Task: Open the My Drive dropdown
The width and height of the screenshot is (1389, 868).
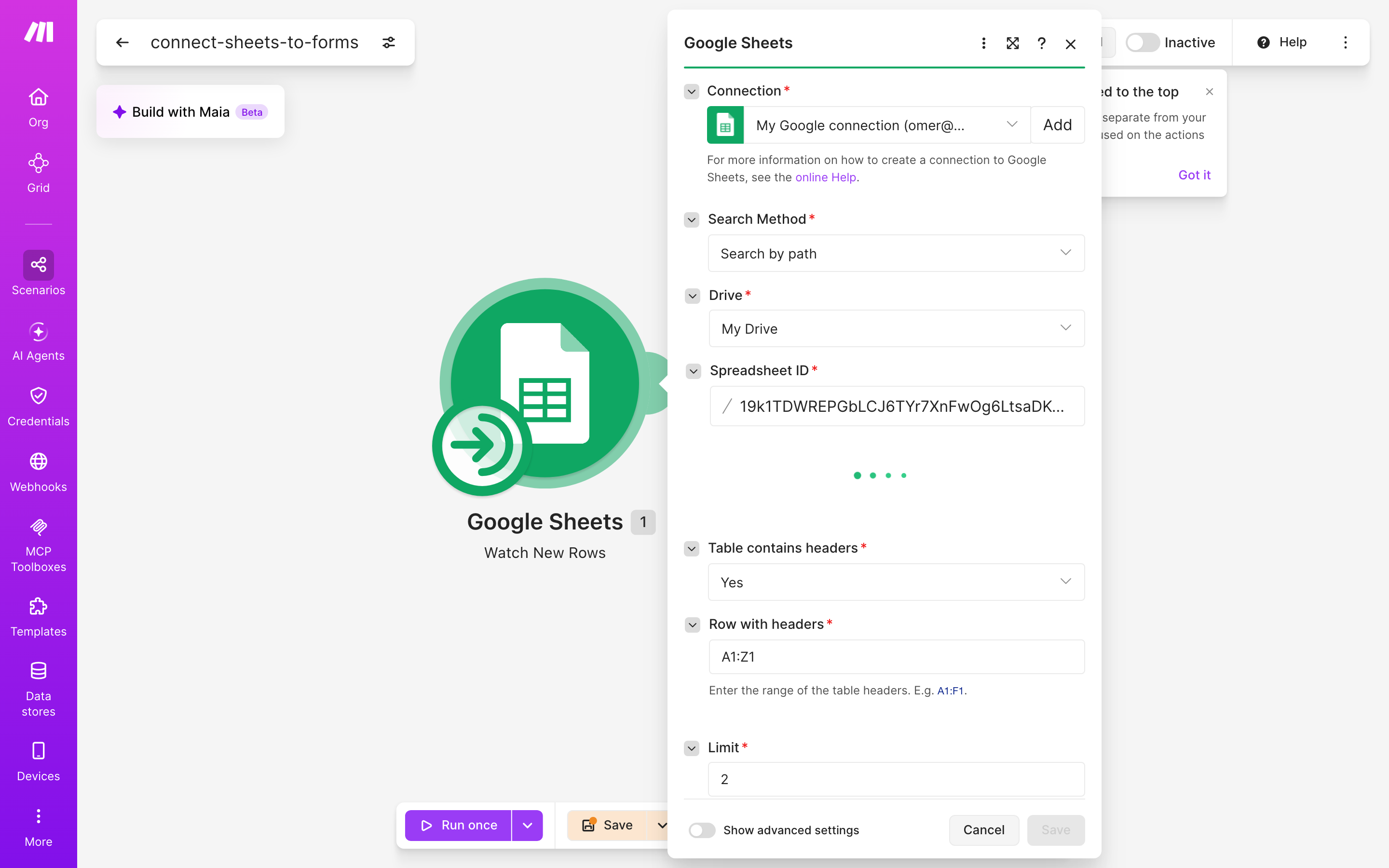Action: coord(897,328)
